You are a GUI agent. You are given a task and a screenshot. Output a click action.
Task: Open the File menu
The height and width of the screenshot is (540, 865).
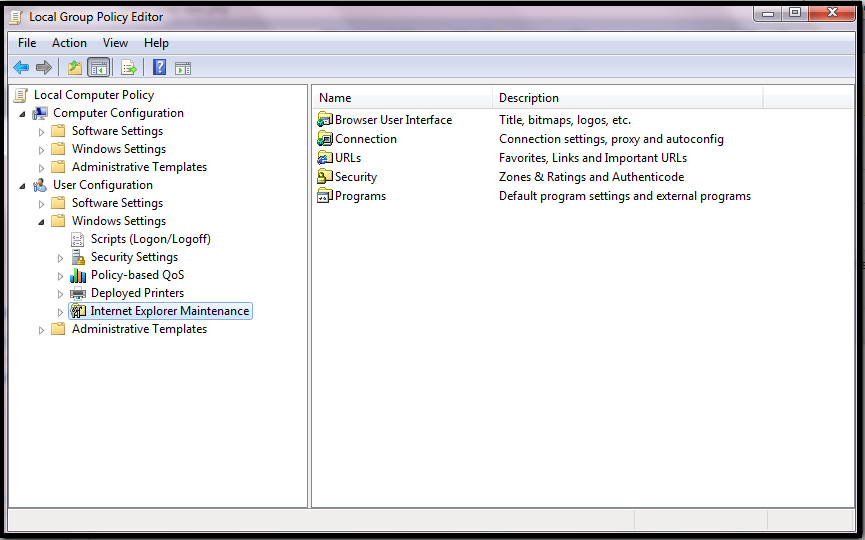[x=27, y=43]
